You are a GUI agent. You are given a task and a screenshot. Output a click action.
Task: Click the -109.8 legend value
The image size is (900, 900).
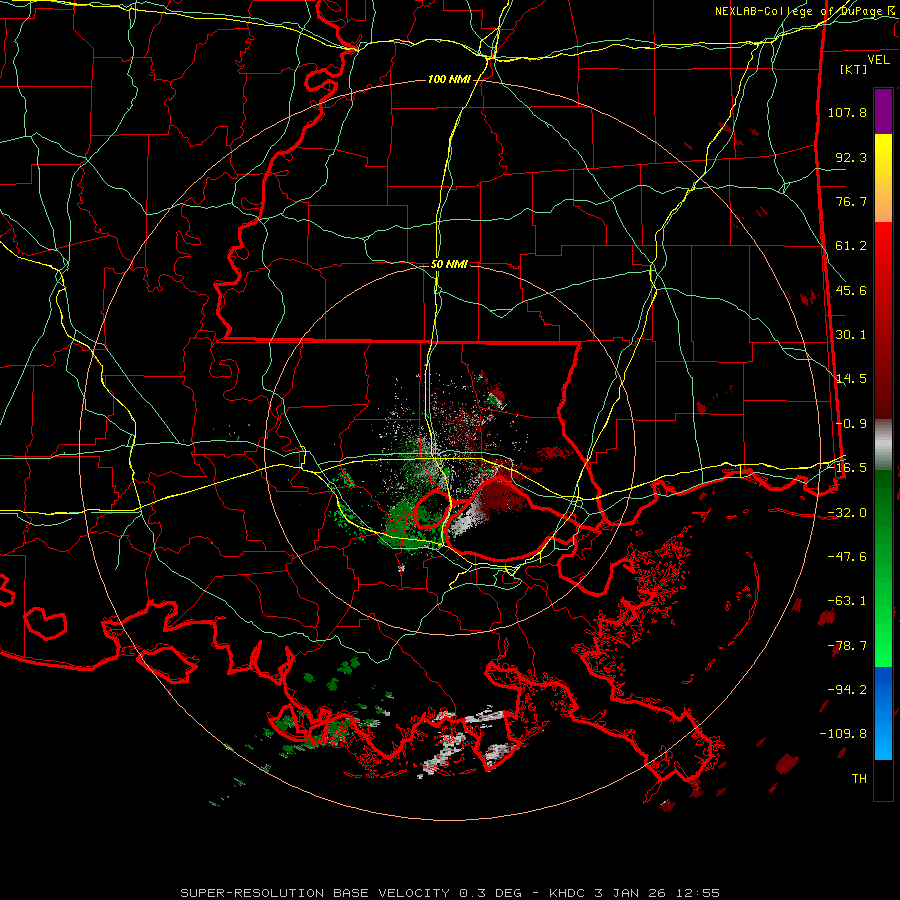tap(843, 734)
